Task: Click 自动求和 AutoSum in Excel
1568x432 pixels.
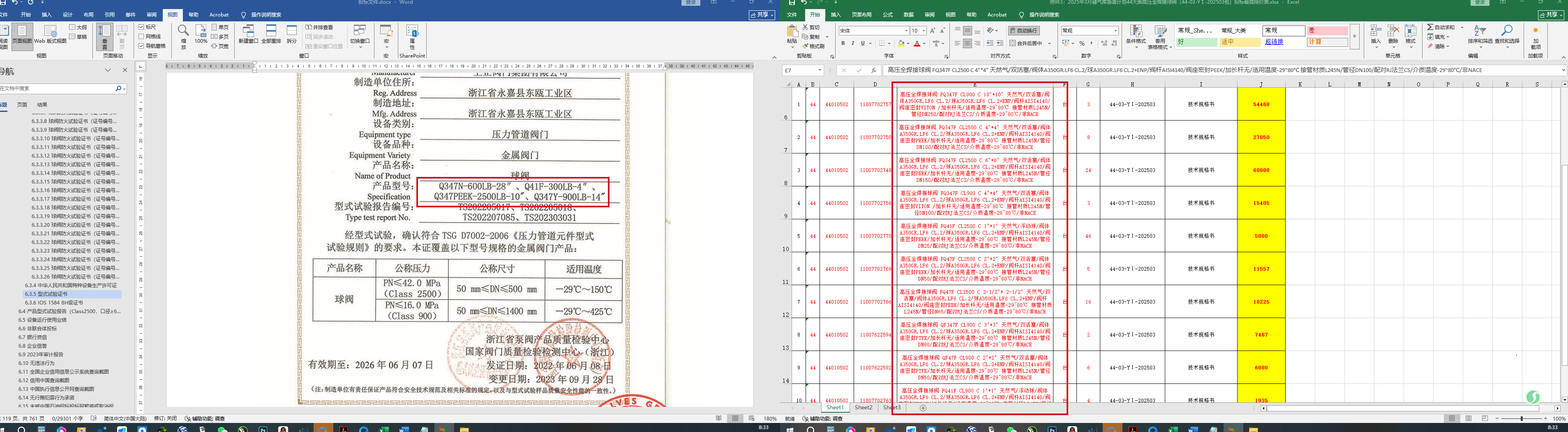Action: click(1441, 28)
